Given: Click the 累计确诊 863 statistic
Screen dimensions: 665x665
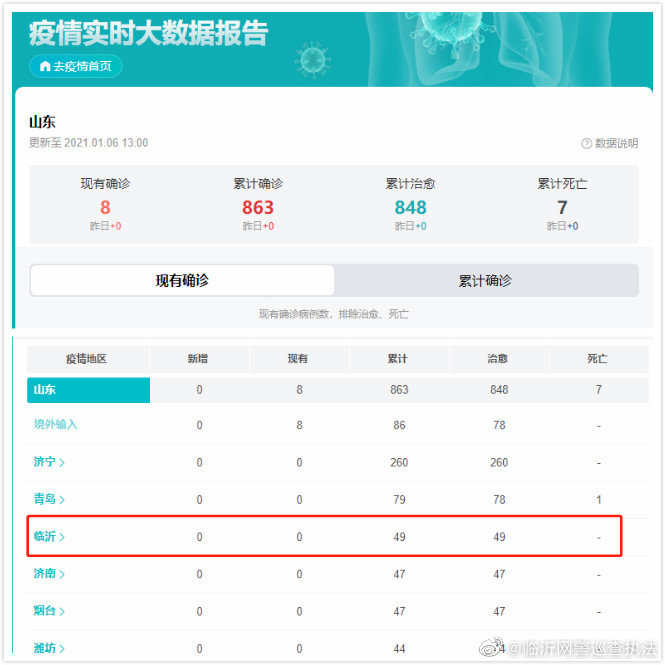Looking at the screenshot, I should (x=258, y=207).
